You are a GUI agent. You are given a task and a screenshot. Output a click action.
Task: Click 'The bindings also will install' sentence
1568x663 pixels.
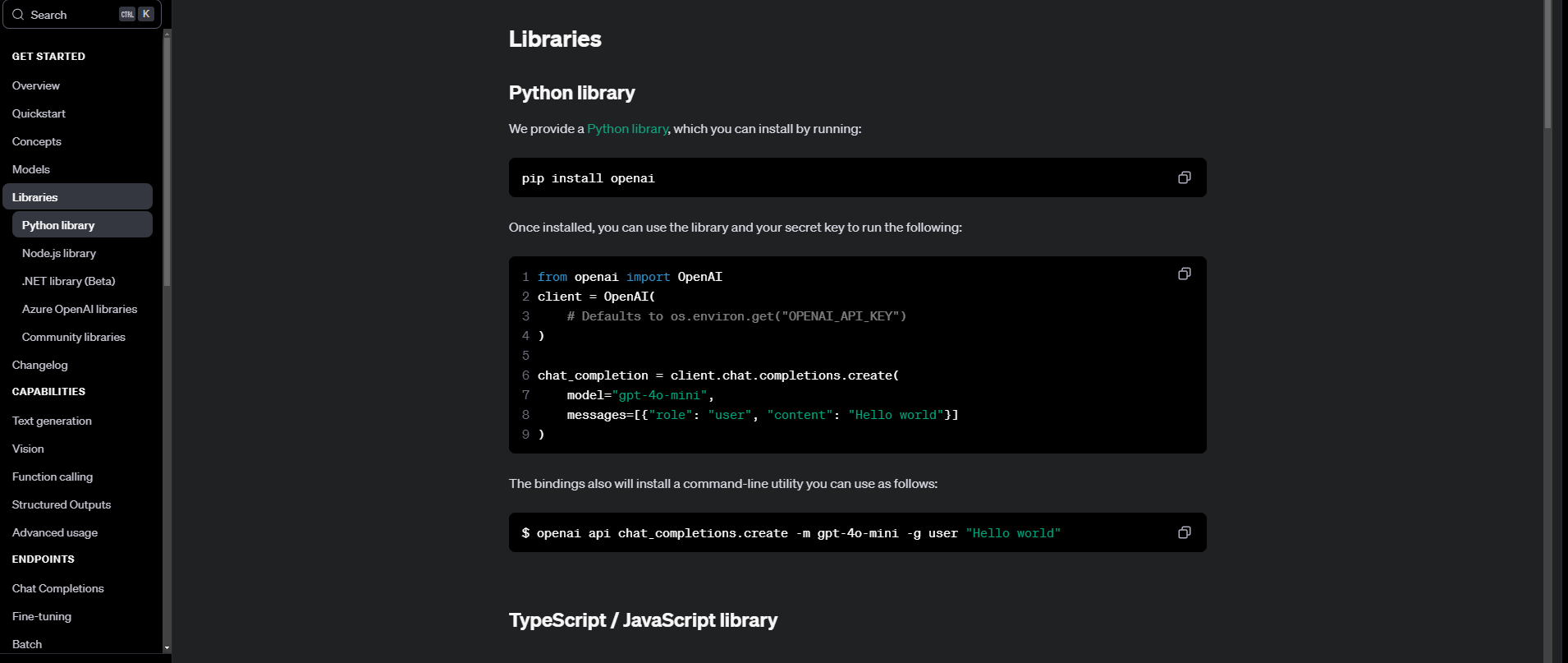coord(722,484)
